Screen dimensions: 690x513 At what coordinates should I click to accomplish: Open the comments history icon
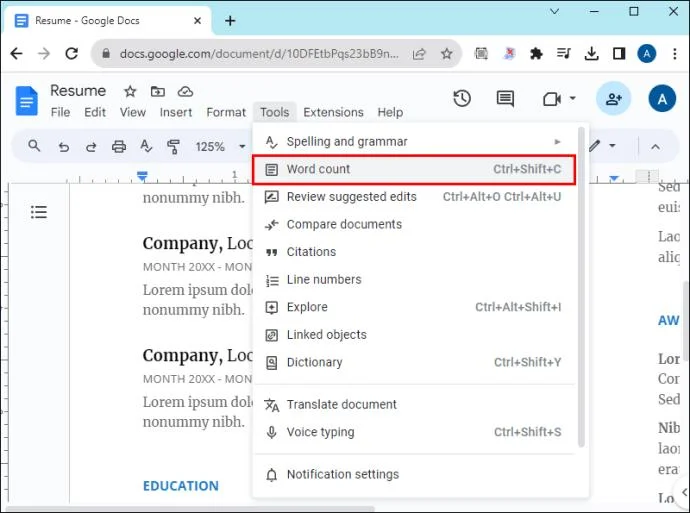coord(505,98)
